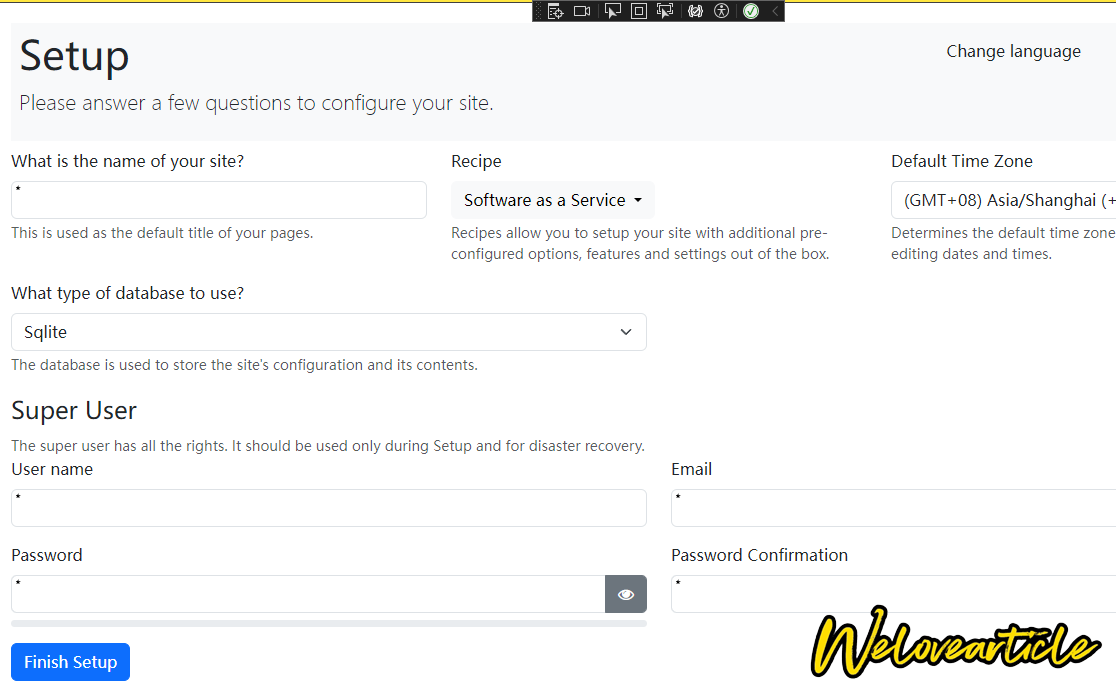Activate the Select Element cursor tool
The image size is (1116, 690).
[x=613, y=11]
